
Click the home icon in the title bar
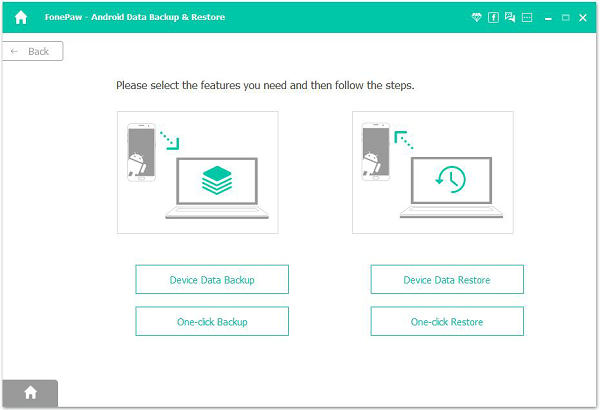[20, 17]
